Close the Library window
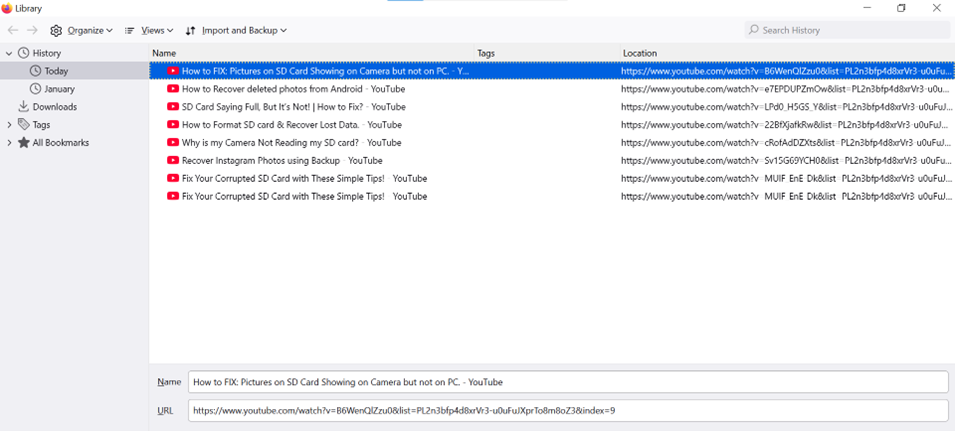 click(x=937, y=8)
